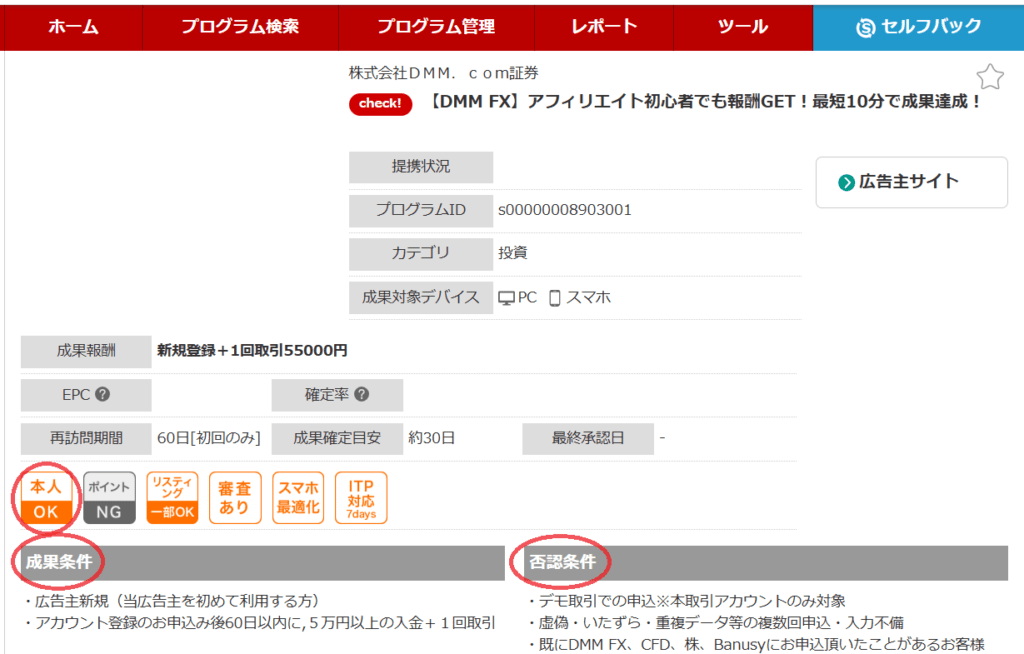This screenshot has width=1024, height=654.
Task: Click the ITP対応 7days badge
Action: 361,498
